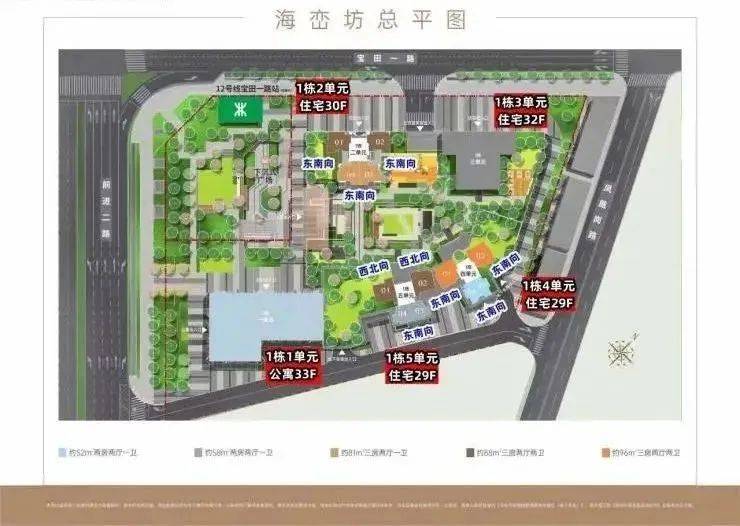Image resolution: width=740 pixels, height=526 pixels.
Task: Click the compass rose on the map
Action: 620,353
